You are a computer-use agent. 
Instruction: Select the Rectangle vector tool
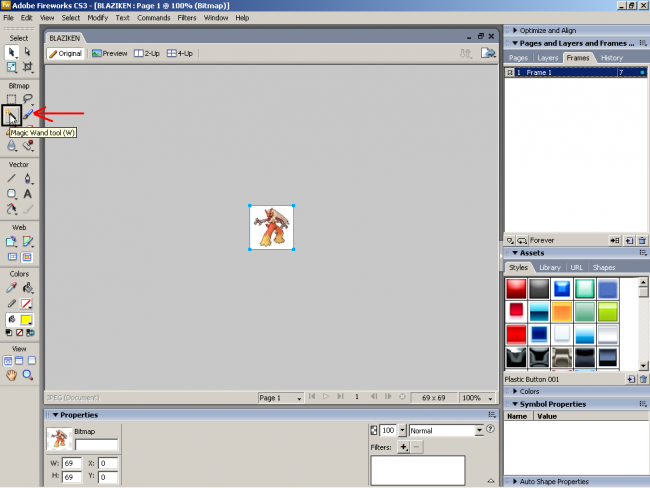[x=11, y=194]
